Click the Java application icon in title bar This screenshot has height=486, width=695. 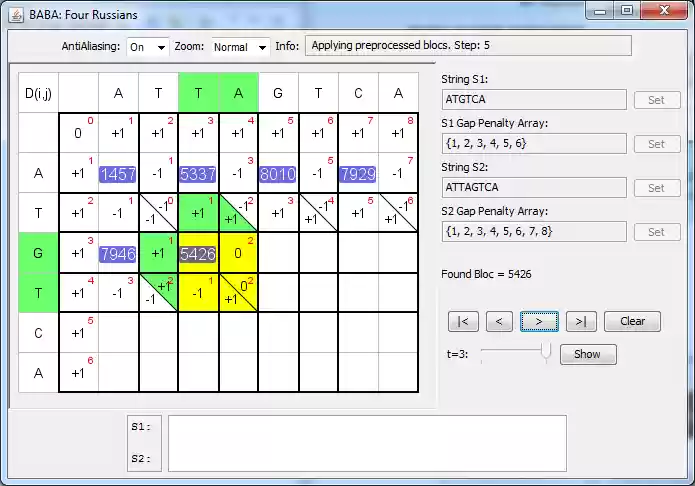click(x=16, y=15)
